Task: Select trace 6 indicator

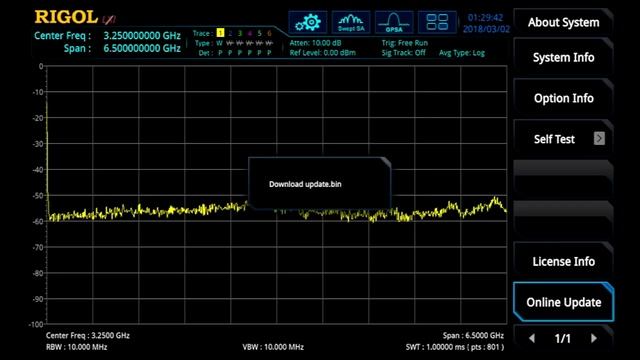Action: tap(269, 33)
